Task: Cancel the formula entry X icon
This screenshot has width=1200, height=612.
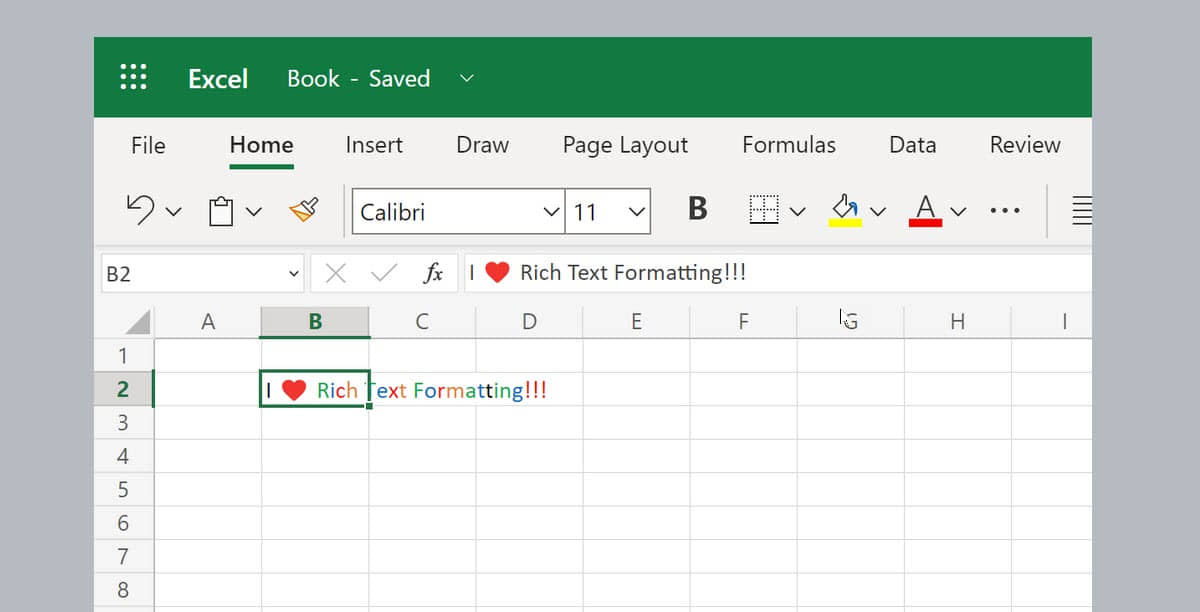Action: (336, 273)
